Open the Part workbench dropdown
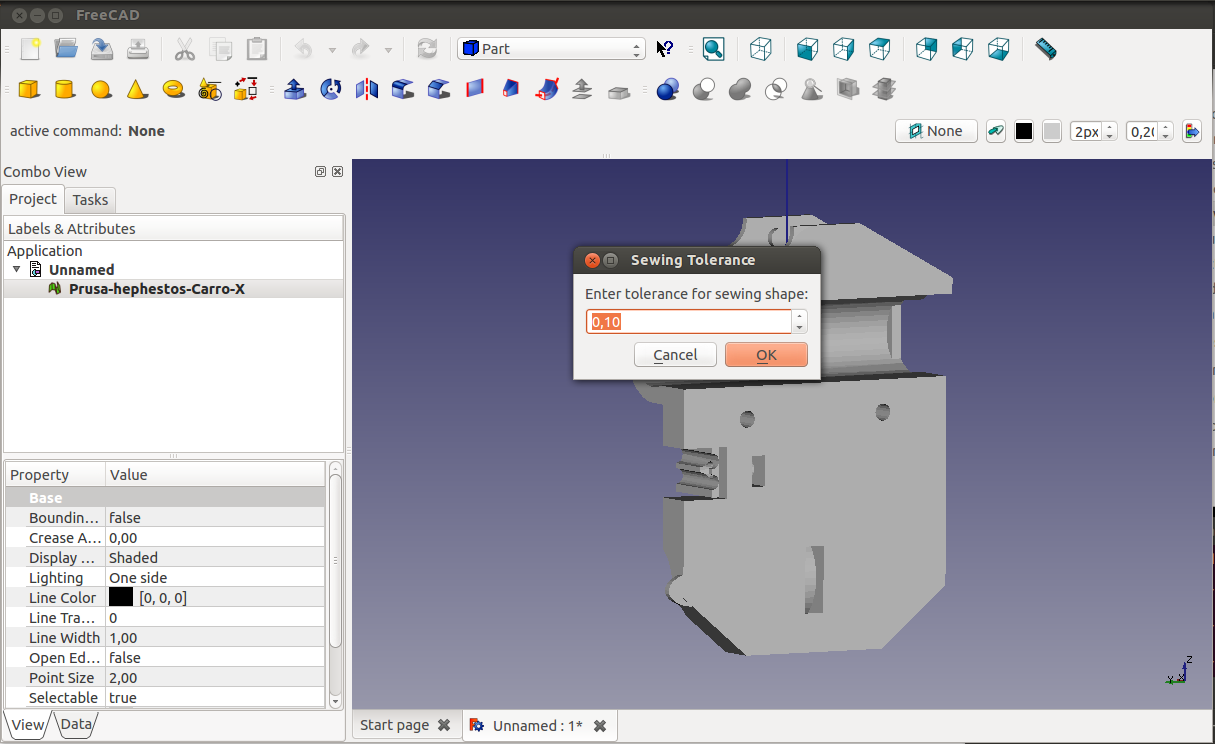 tap(551, 49)
